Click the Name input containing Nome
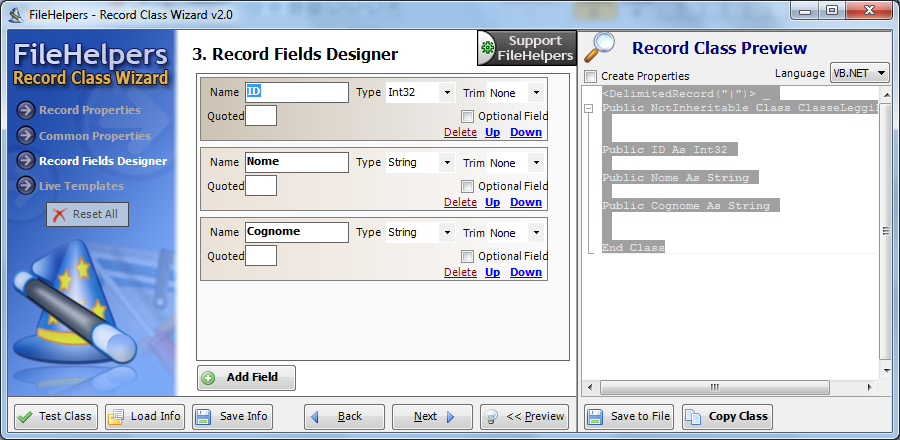The image size is (900, 440). (x=297, y=162)
